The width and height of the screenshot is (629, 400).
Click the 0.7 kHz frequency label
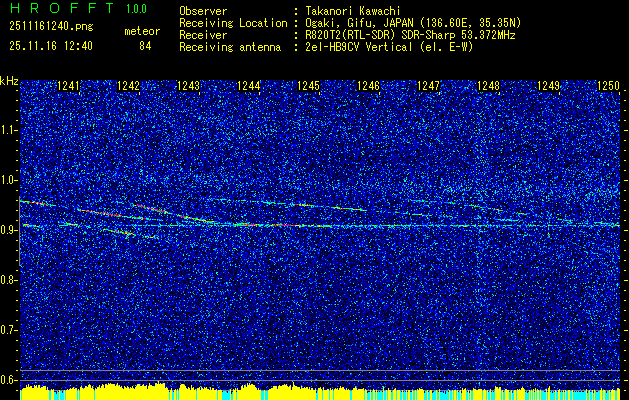(x=8, y=330)
